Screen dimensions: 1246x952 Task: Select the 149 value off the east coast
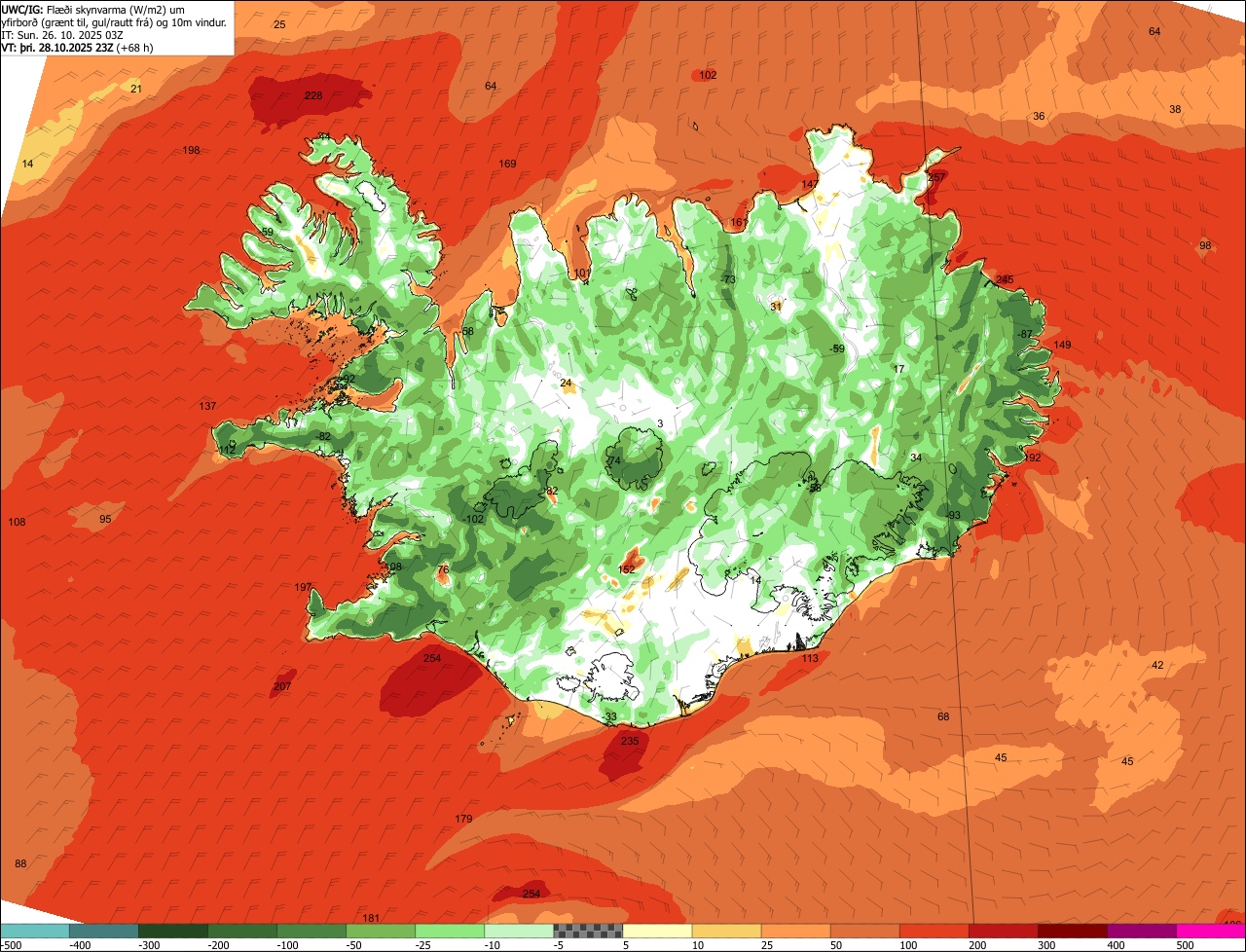point(1062,345)
